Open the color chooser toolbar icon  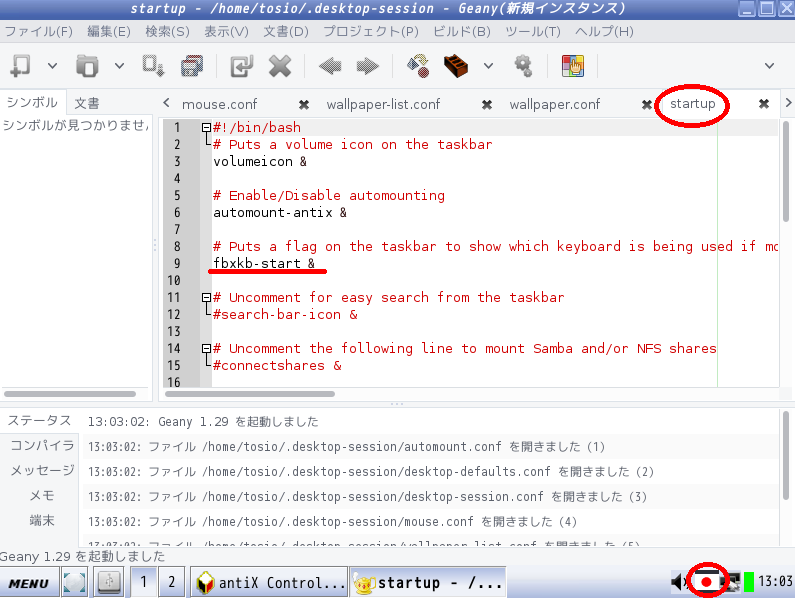573,66
